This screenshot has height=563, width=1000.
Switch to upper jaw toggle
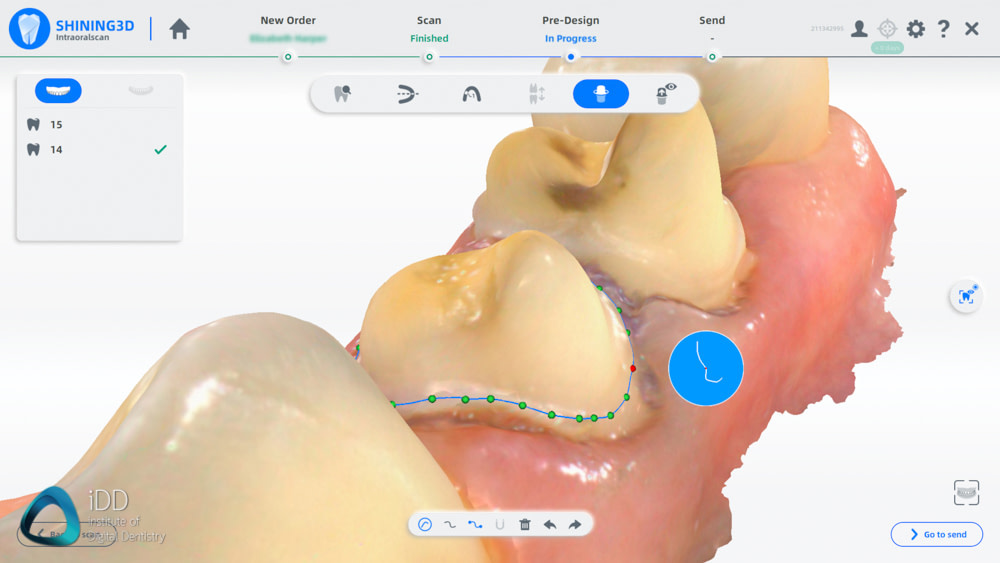58,91
